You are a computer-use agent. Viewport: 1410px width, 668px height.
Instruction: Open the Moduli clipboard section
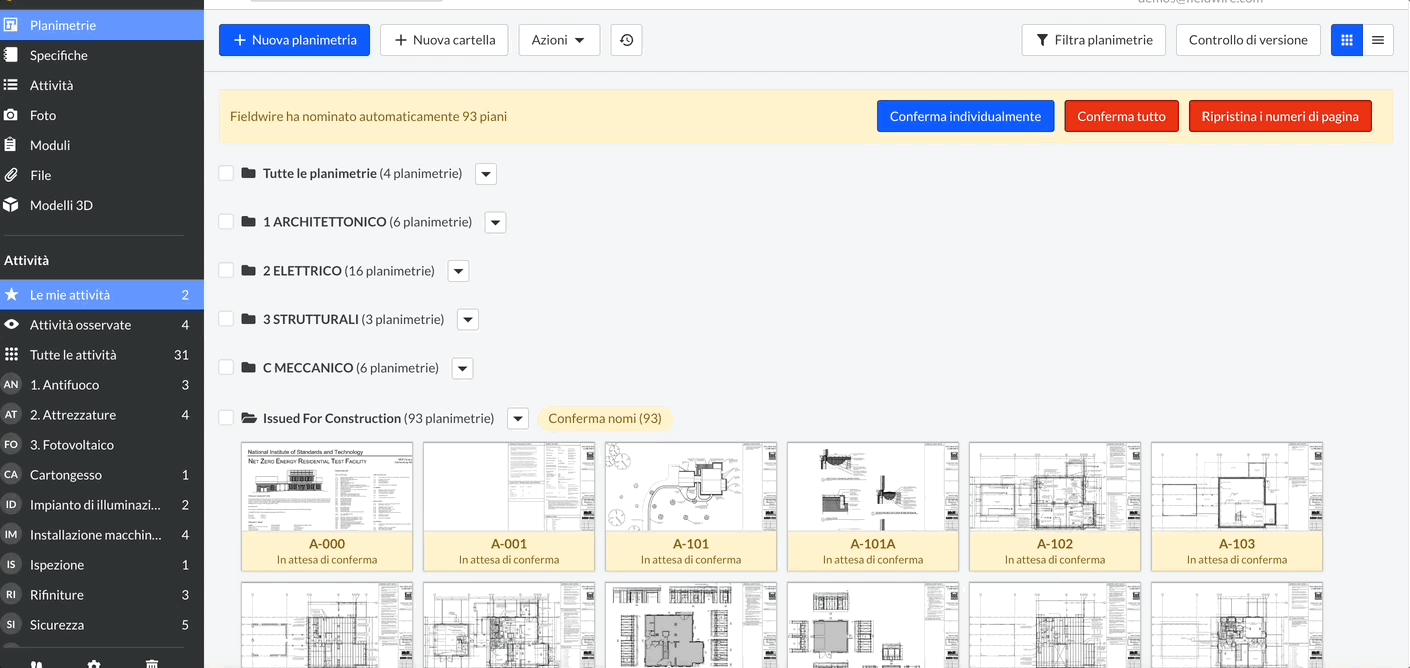click(x=50, y=145)
